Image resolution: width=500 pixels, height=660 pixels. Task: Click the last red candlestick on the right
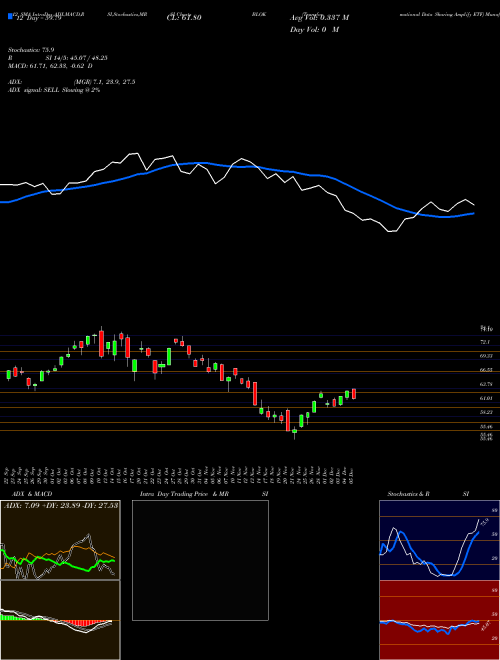point(354,394)
